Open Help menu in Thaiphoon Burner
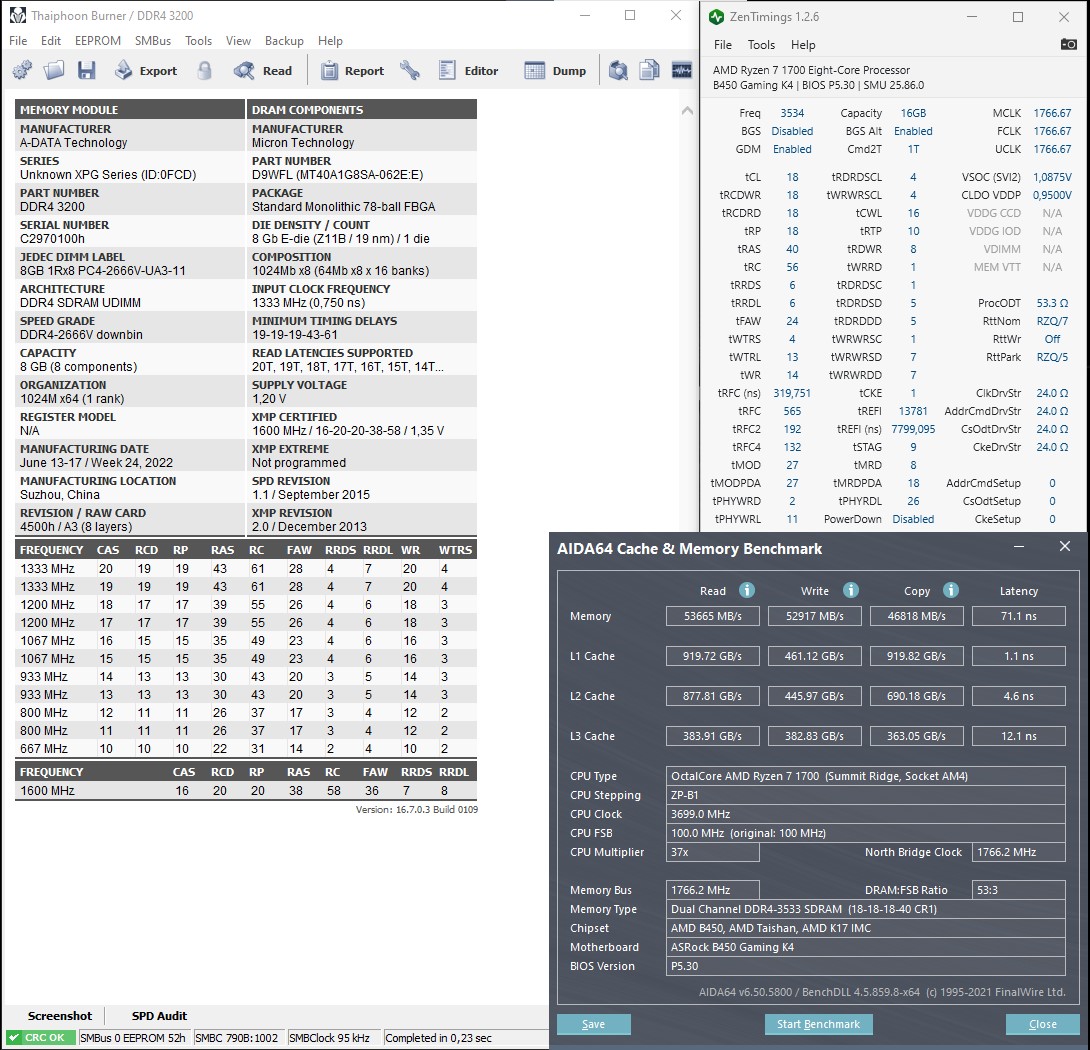 330,40
